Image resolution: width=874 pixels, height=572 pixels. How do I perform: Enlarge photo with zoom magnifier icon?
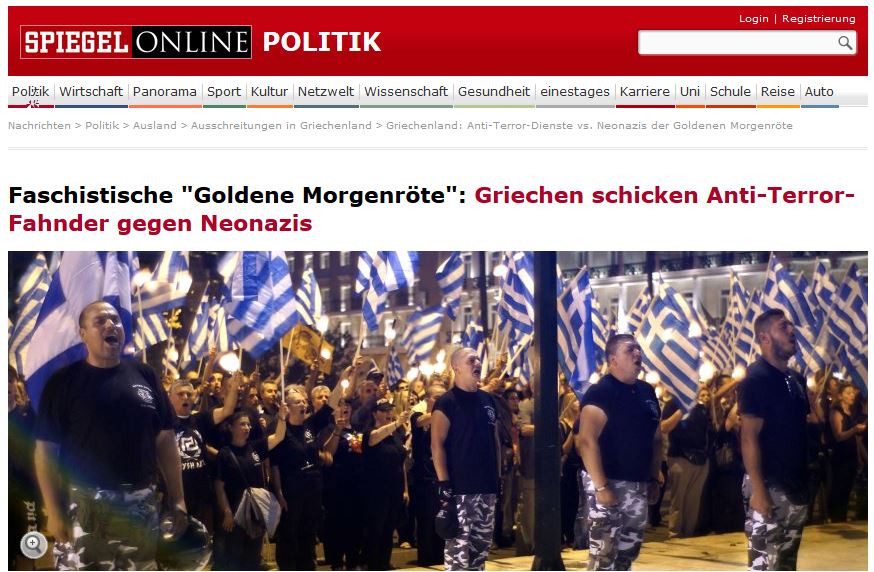(x=33, y=545)
